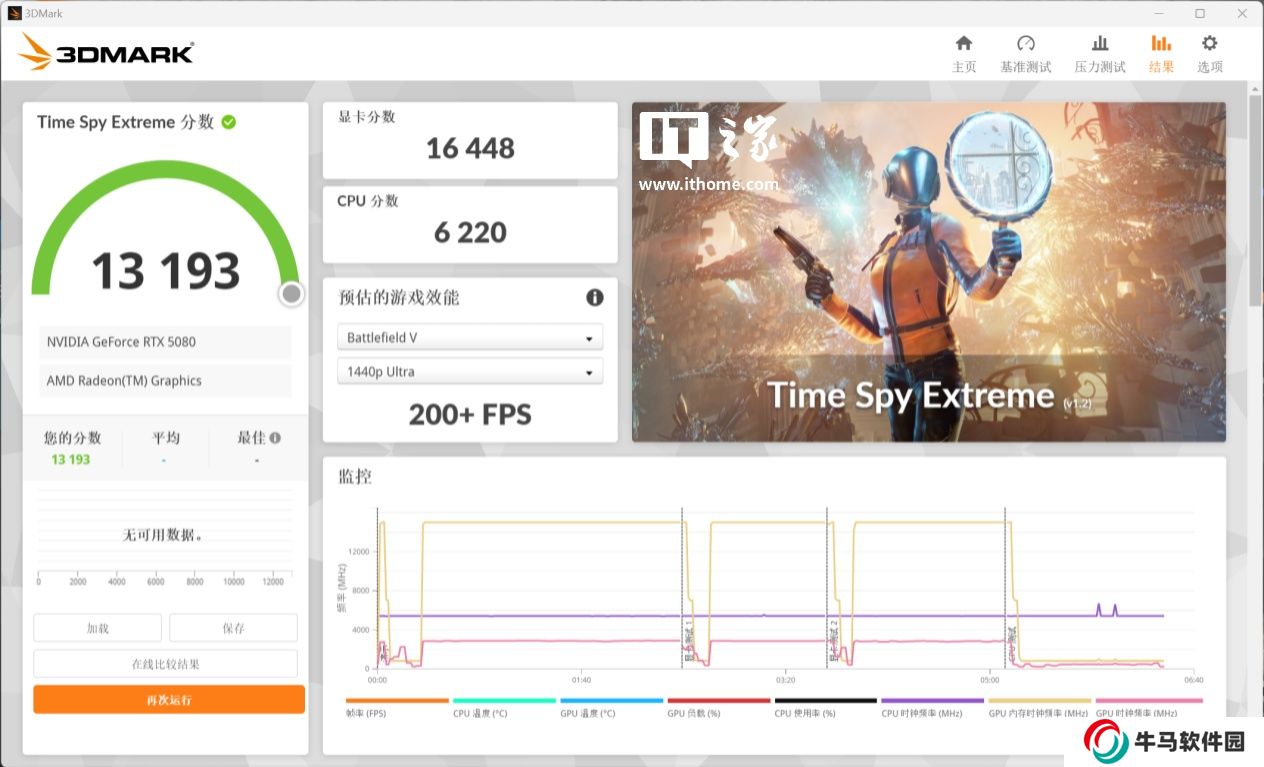The width and height of the screenshot is (1264, 767).
Task: Click the info icon next to 最佳
Action: [275, 438]
